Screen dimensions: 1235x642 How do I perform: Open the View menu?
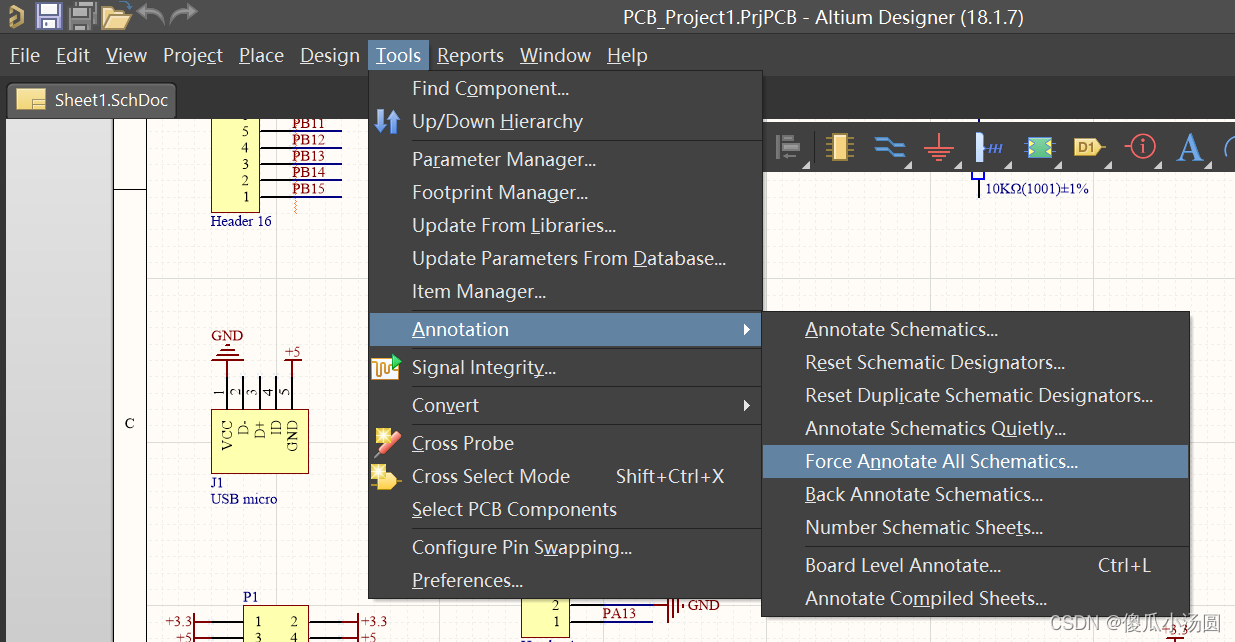click(x=126, y=55)
